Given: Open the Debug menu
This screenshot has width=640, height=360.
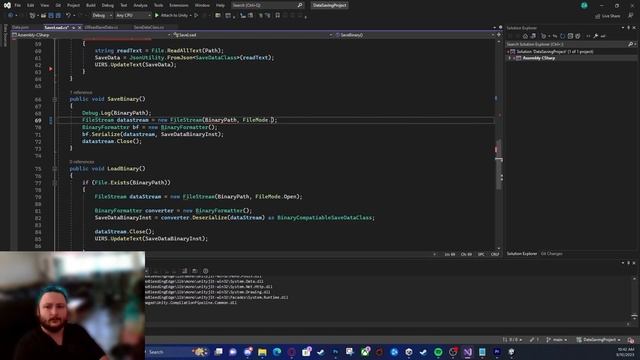Looking at the screenshot, I should [x=108, y=5].
